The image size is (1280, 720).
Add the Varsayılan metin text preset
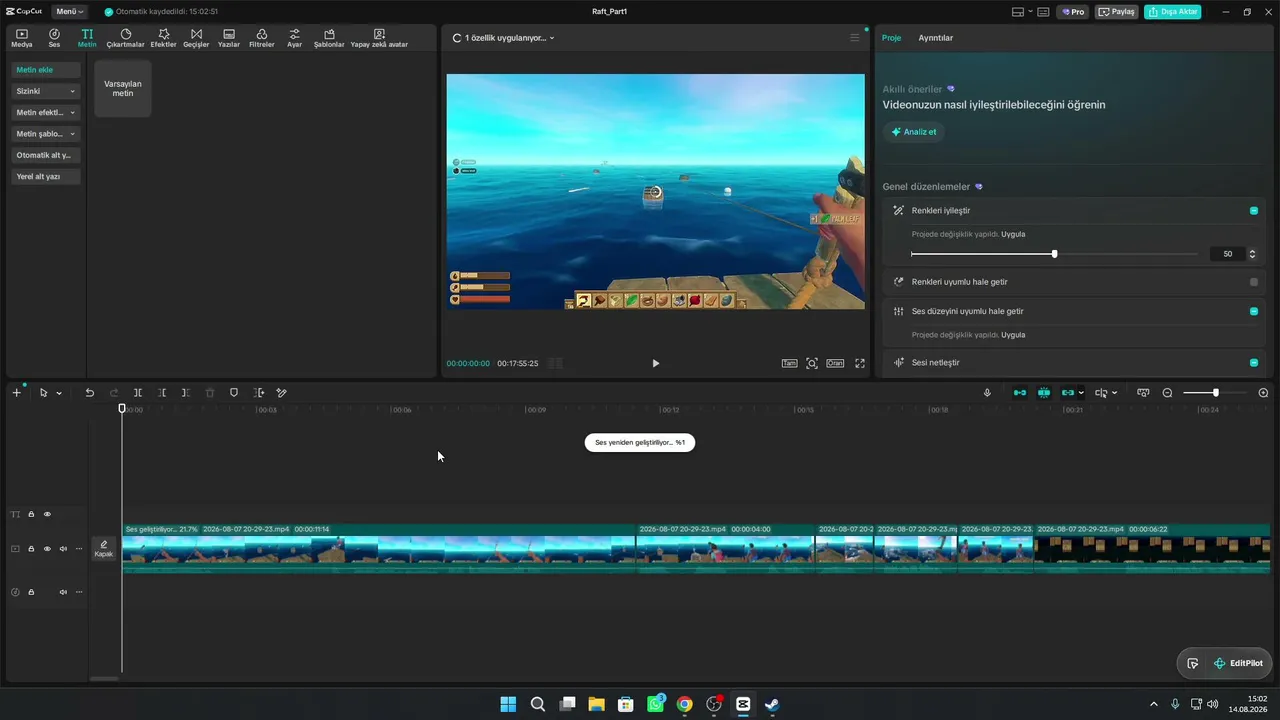click(x=123, y=89)
